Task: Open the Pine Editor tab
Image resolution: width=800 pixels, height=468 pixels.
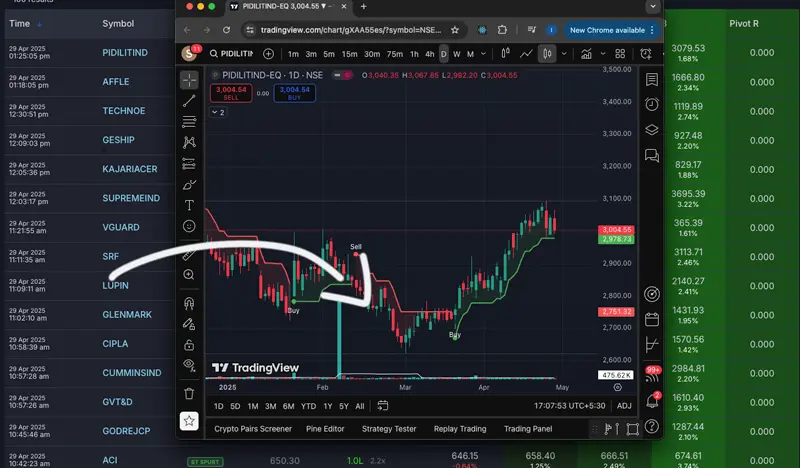Action: point(325,429)
